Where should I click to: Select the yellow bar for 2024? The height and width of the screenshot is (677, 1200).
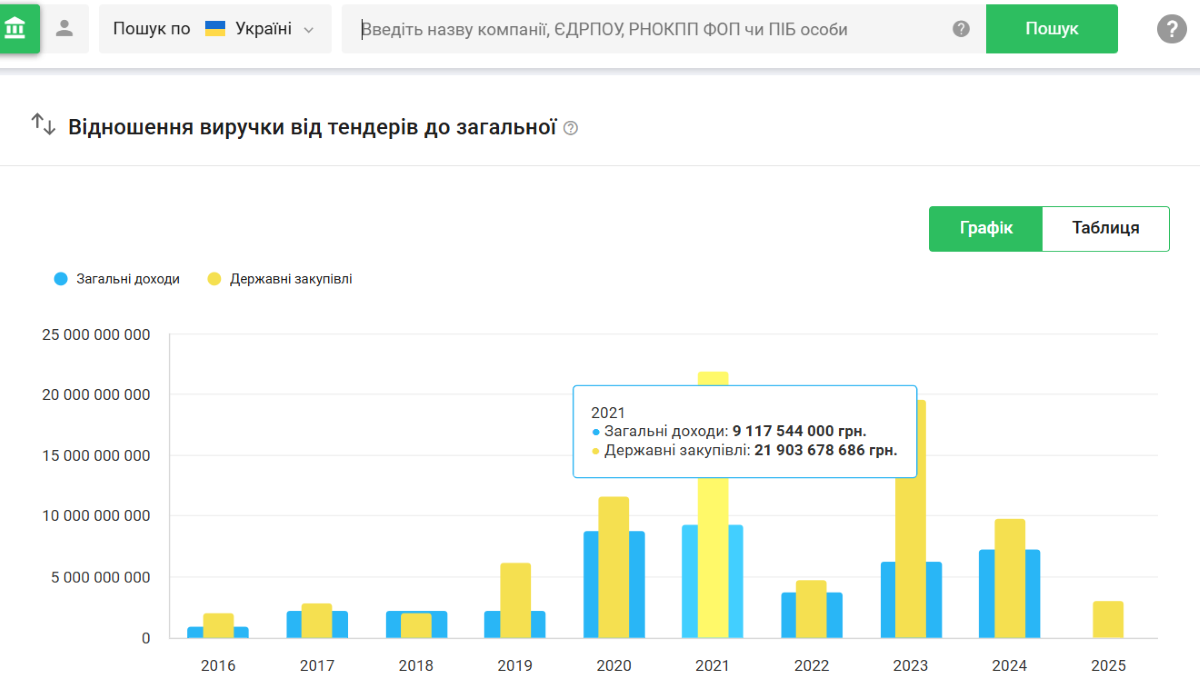coord(1009,578)
